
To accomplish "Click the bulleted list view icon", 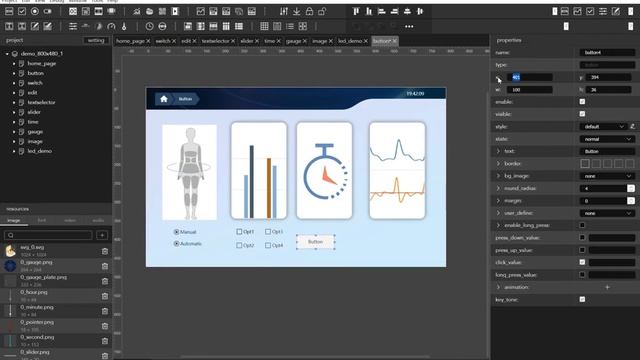I will (290, 27).
